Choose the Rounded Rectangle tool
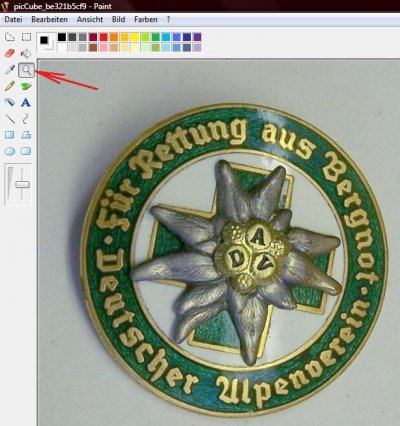This screenshot has height=426, width=400. coord(26,151)
